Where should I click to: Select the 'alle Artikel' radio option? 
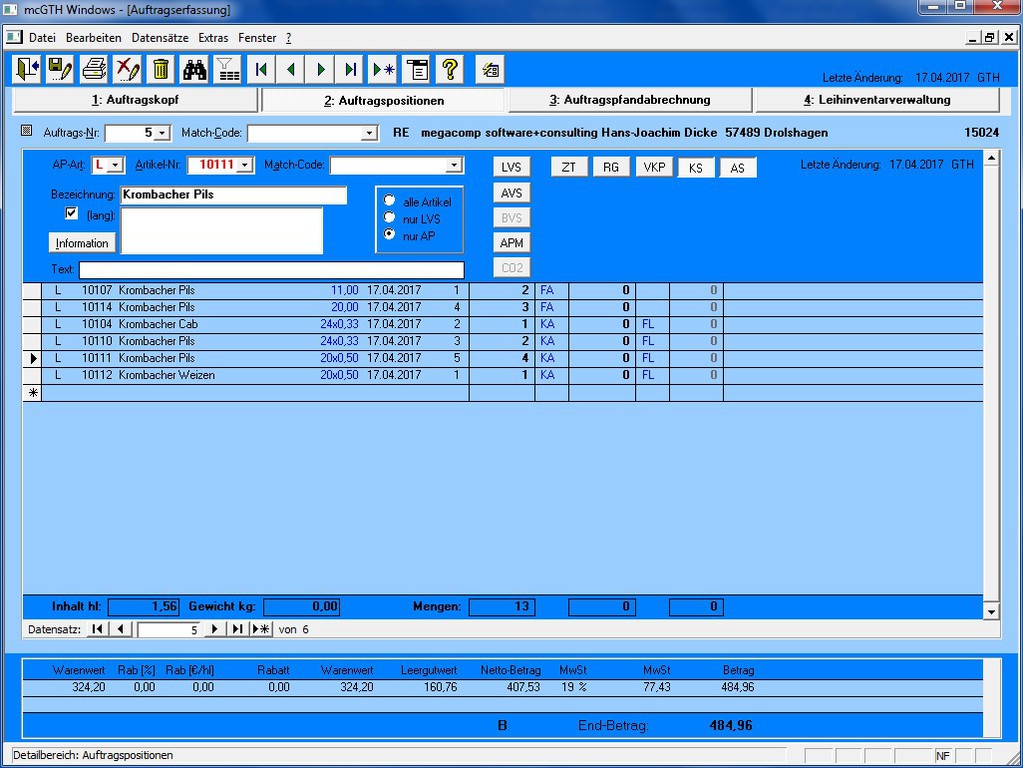point(390,201)
